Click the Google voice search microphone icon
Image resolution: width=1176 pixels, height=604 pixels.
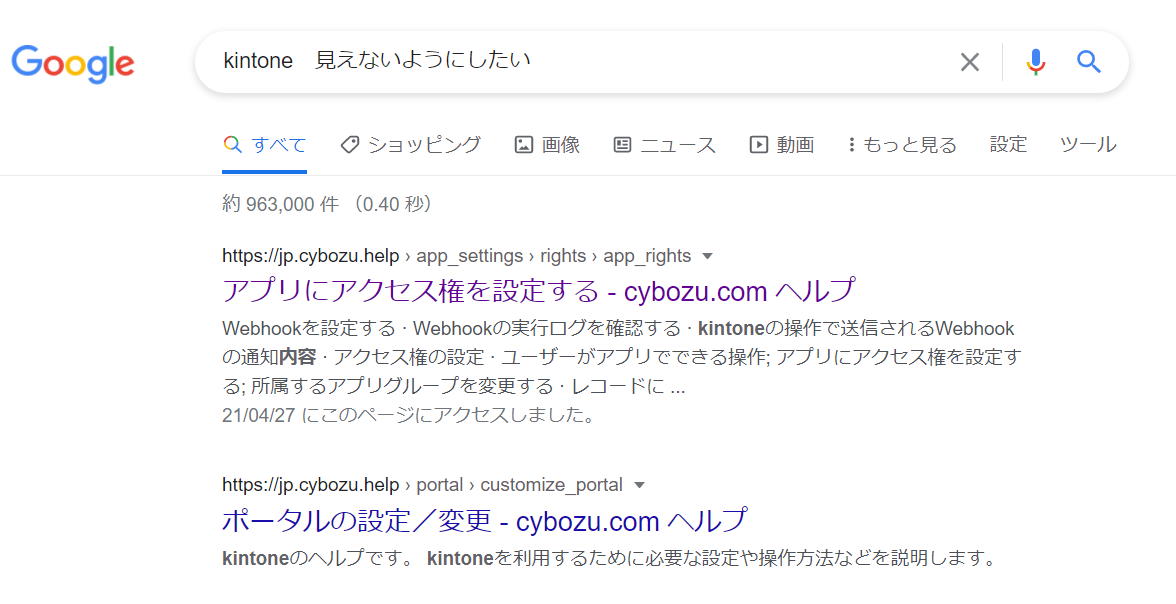[x=1036, y=62]
